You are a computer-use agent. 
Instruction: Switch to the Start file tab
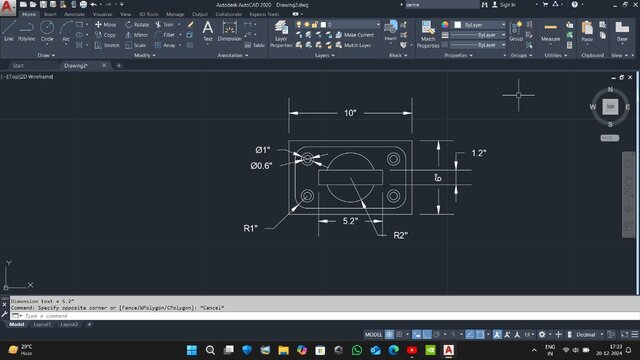tap(18, 66)
